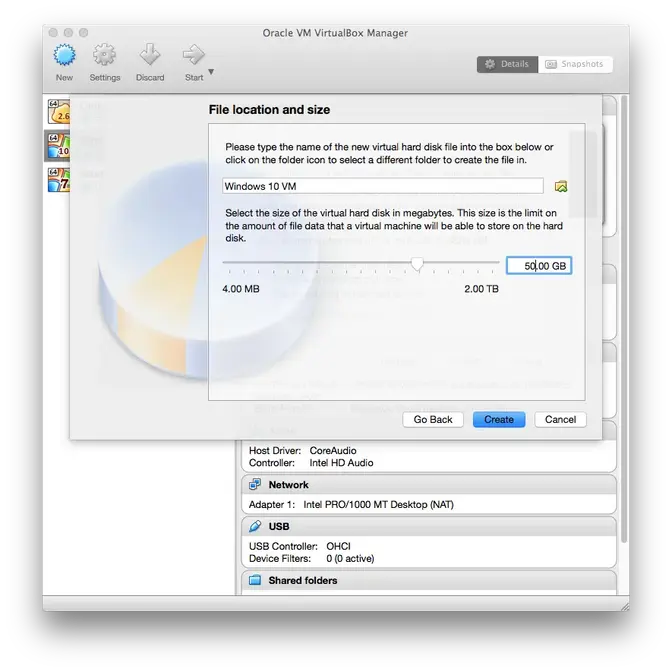
Task: Click the Network section icon
Action: pos(255,484)
